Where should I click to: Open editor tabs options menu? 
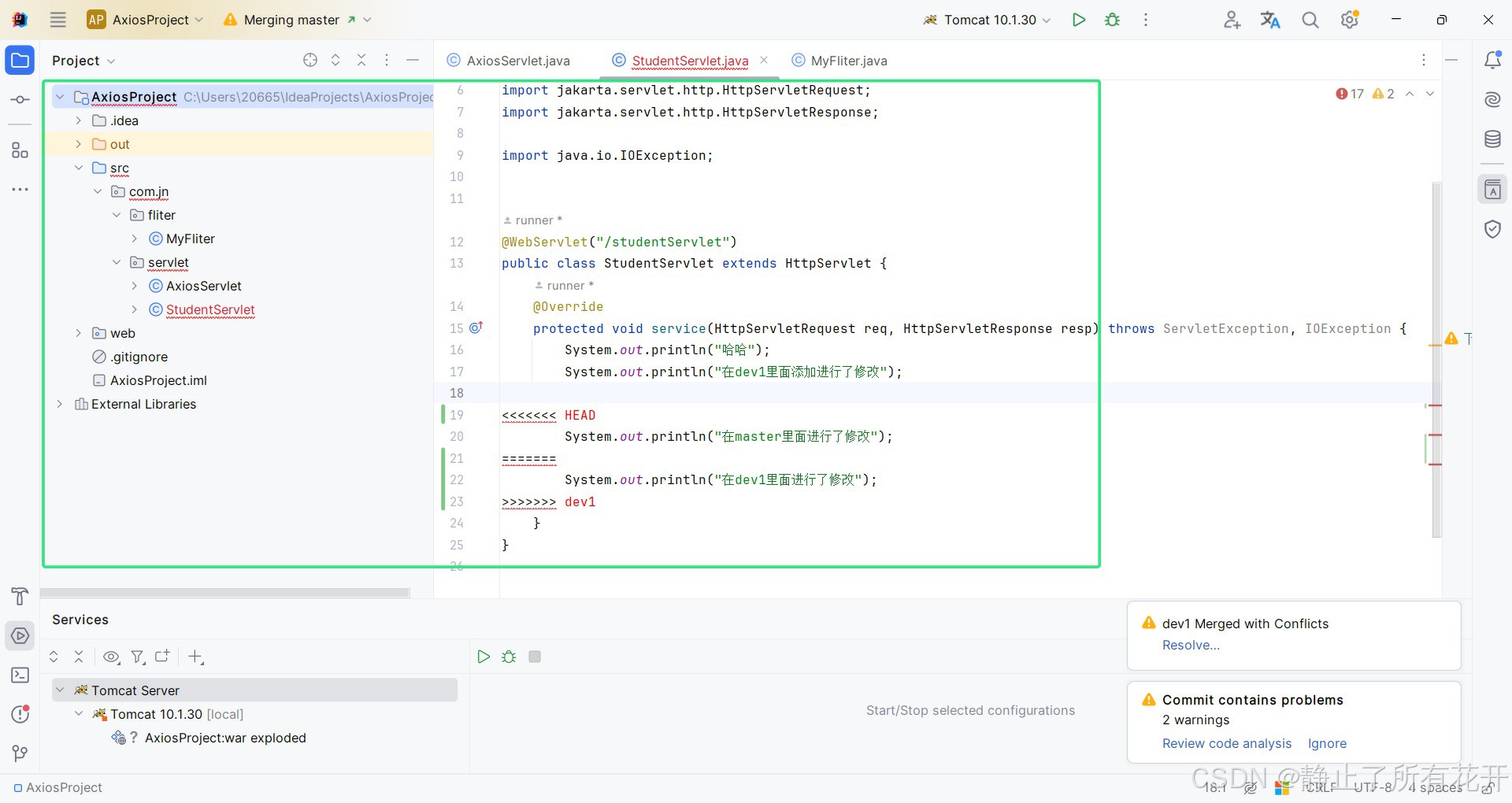click(x=1424, y=60)
